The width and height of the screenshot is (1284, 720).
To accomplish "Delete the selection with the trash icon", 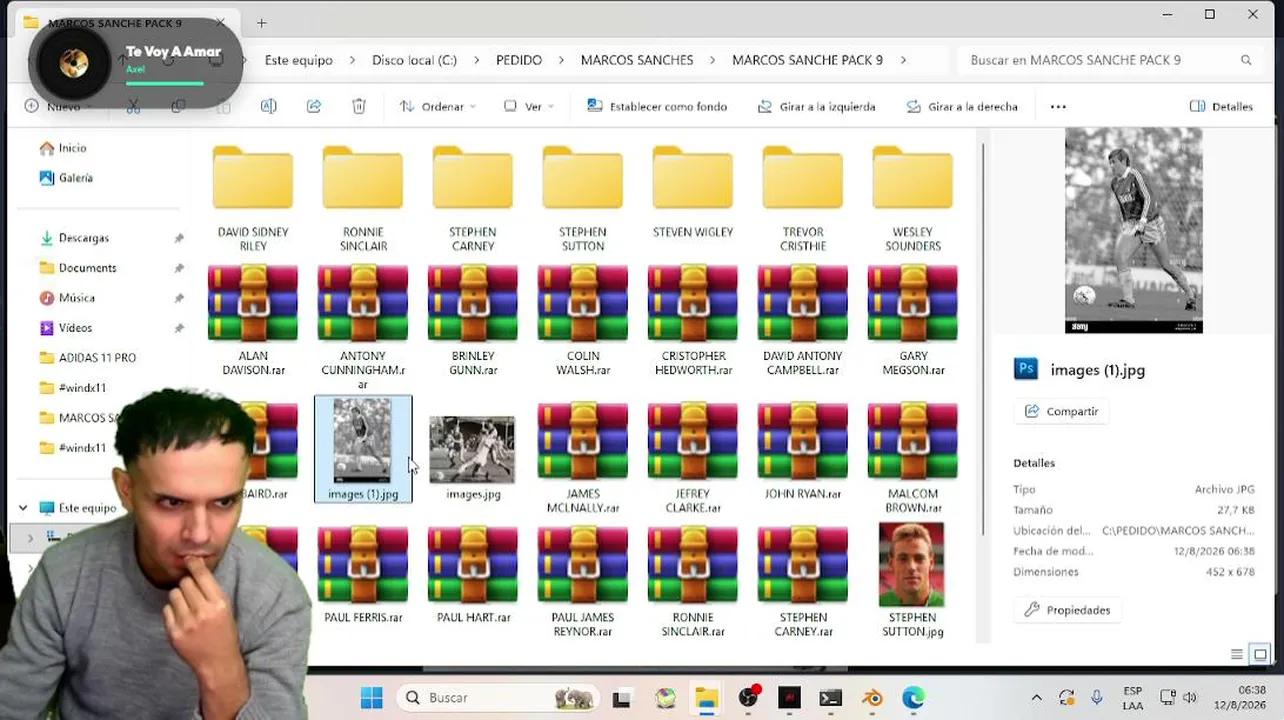I will [359, 106].
